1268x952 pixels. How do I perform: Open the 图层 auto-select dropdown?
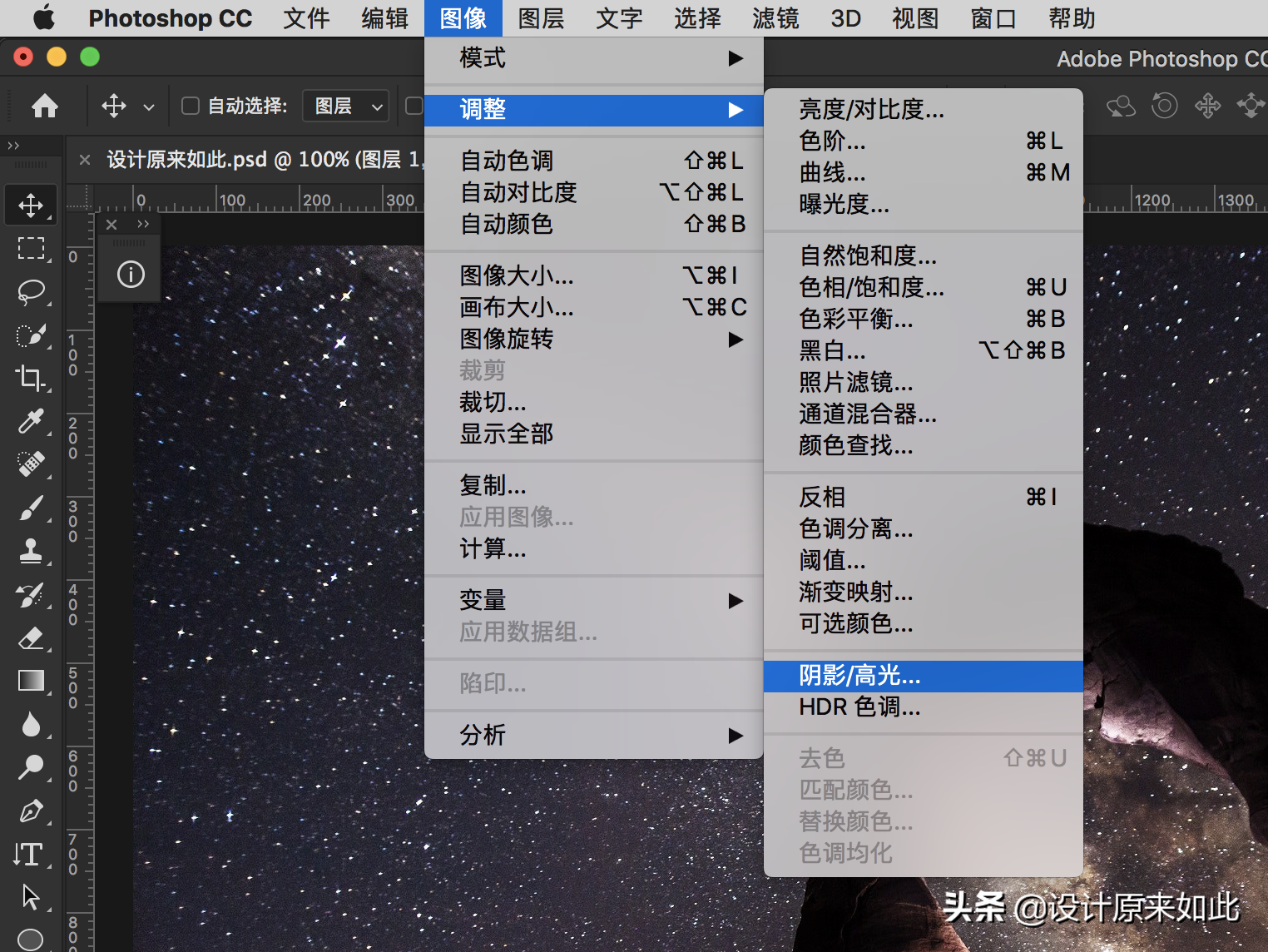click(344, 106)
